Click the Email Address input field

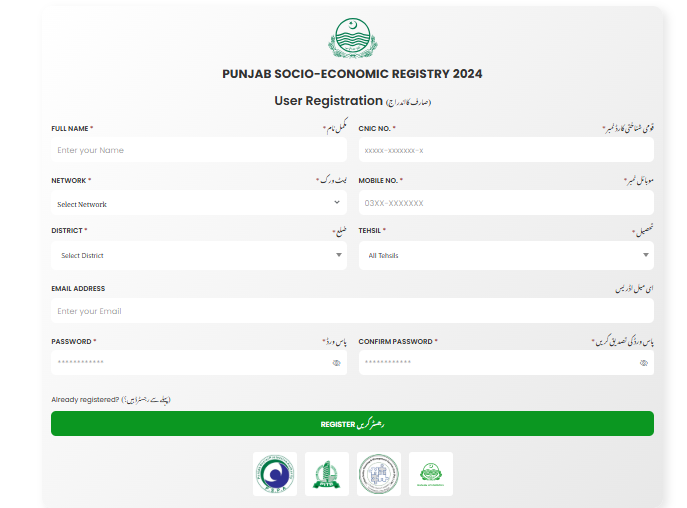pyautogui.click(x=352, y=311)
